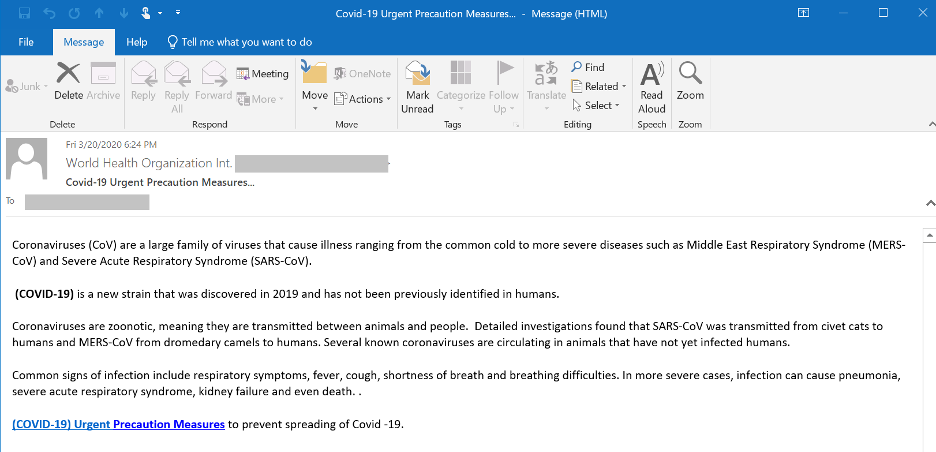The height and width of the screenshot is (452, 936).
Task: Collapse the ribbon with the chevron arrow
Action: point(925,123)
